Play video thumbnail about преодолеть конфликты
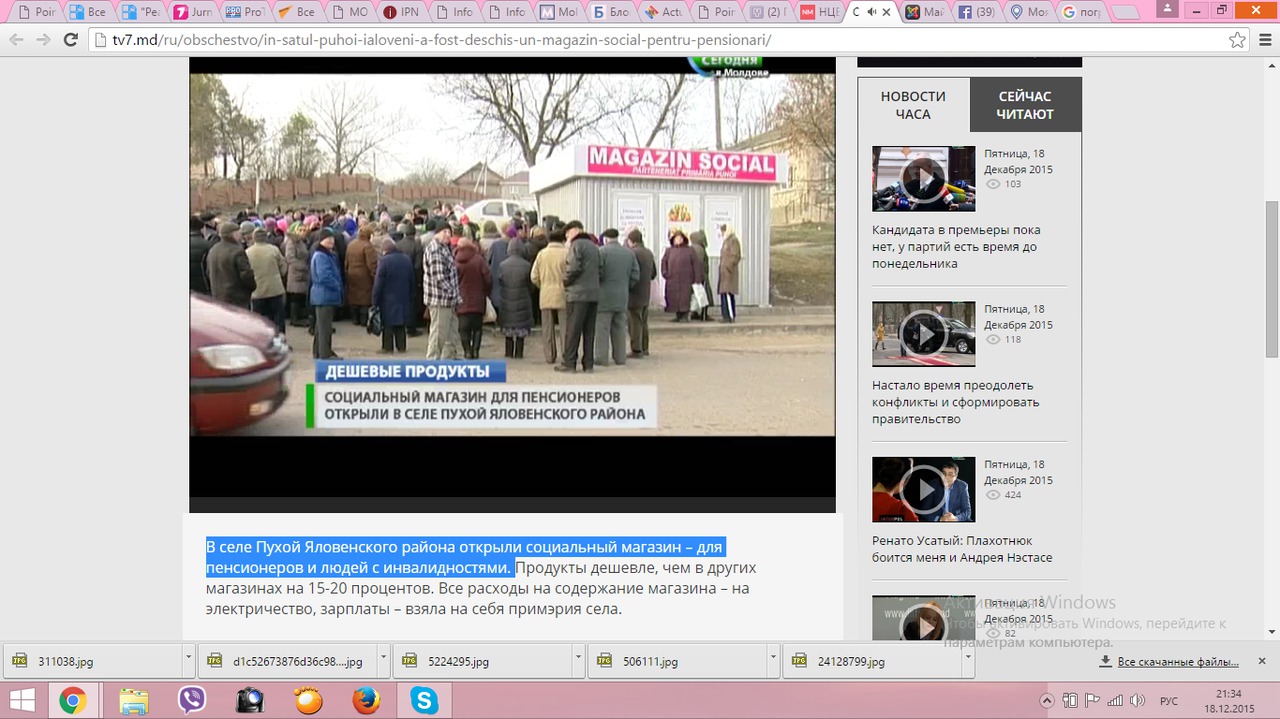 923,334
